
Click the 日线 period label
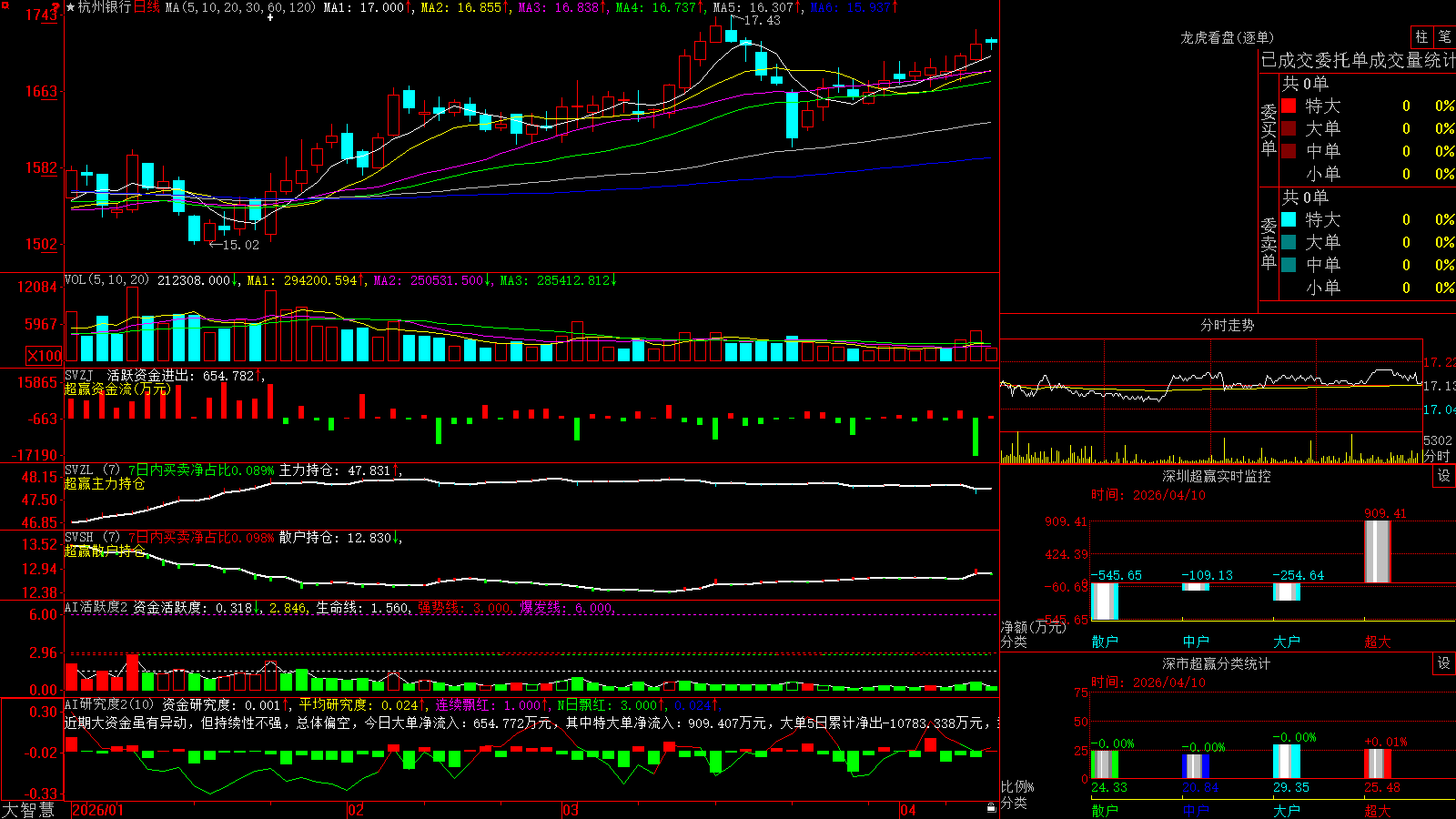[147, 7]
